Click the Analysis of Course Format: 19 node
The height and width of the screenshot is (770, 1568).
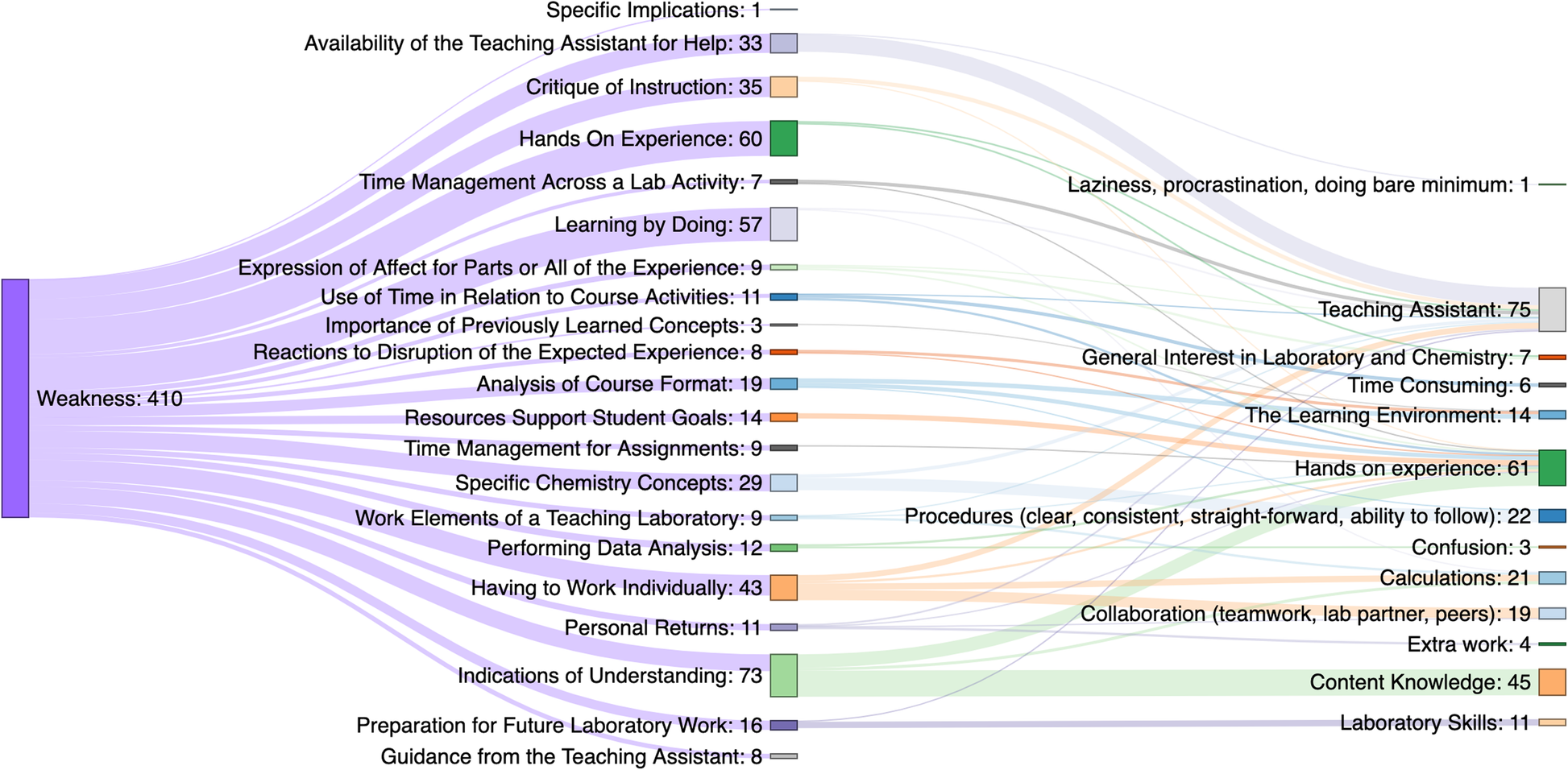(x=783, y=384)
